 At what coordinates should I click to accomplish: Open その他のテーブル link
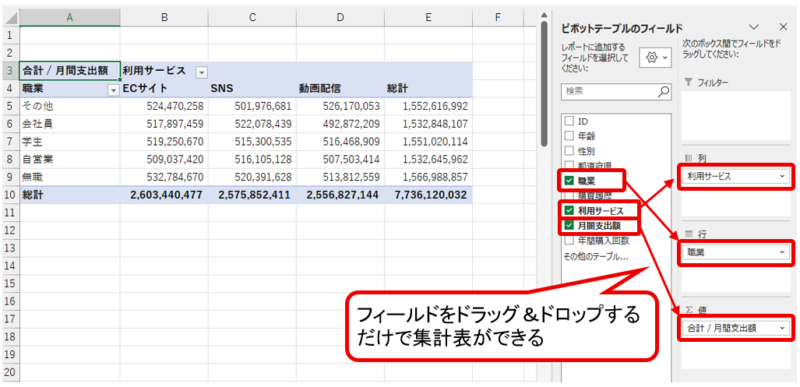[x=596, y=256]
